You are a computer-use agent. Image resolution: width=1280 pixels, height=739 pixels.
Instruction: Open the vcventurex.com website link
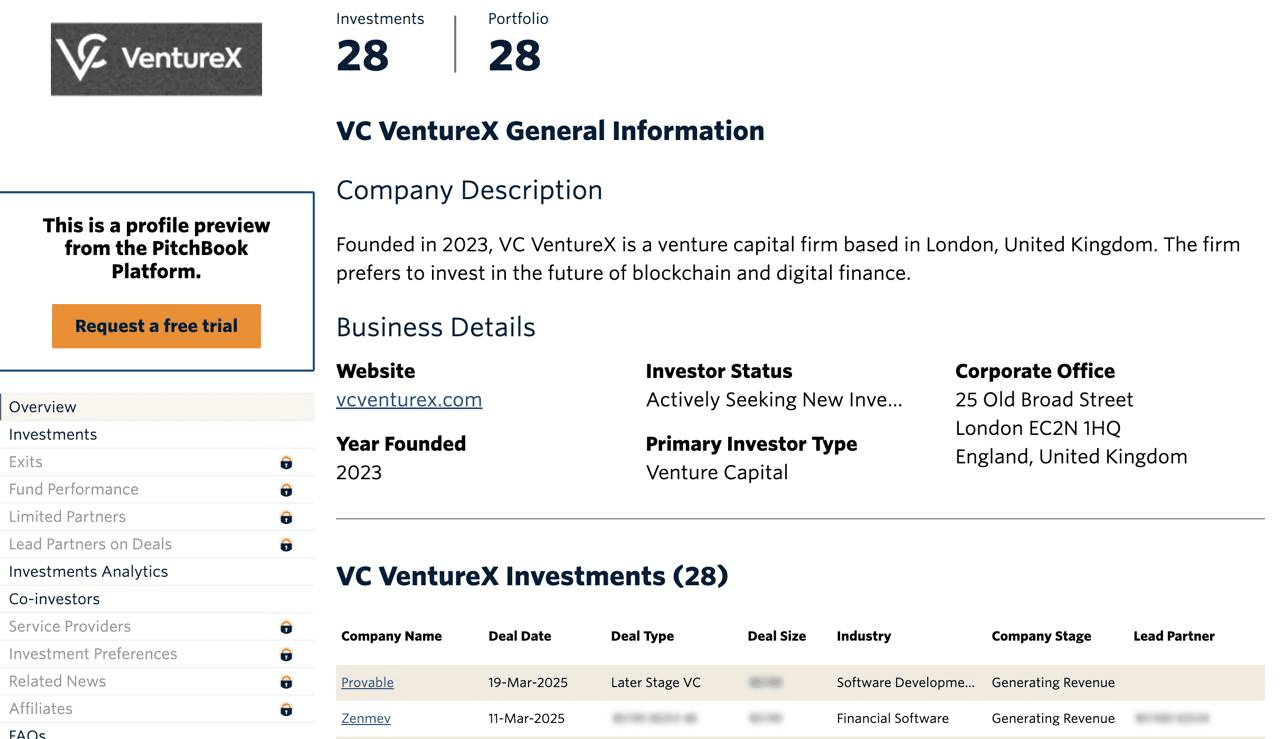click(x=409, y=400)
